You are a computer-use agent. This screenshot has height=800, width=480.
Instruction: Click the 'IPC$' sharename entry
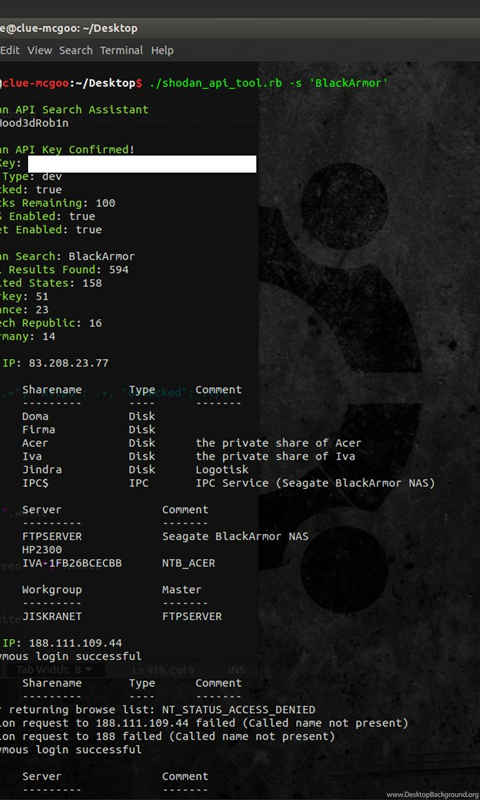pyautogui.click(x=35, y=483)
